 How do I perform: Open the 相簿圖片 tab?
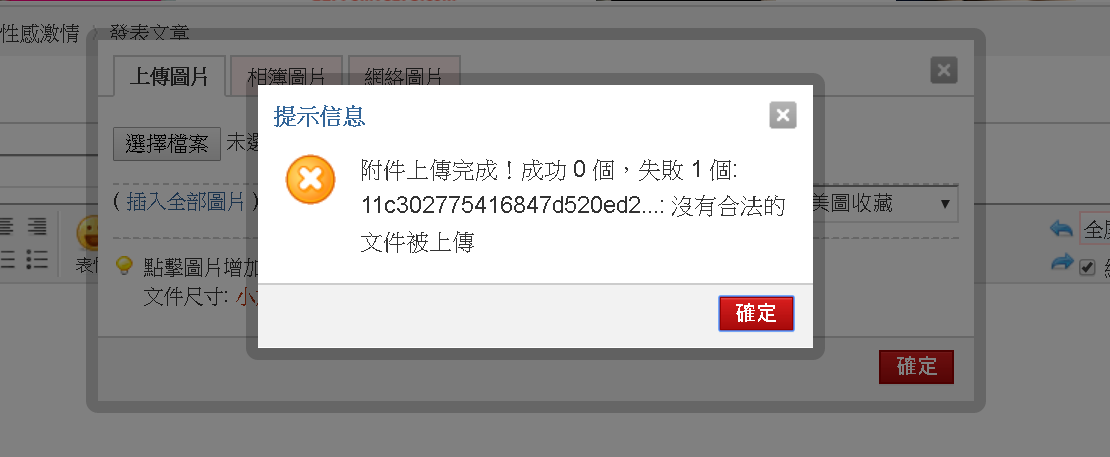pyautogui.click(x=287, y=76)
